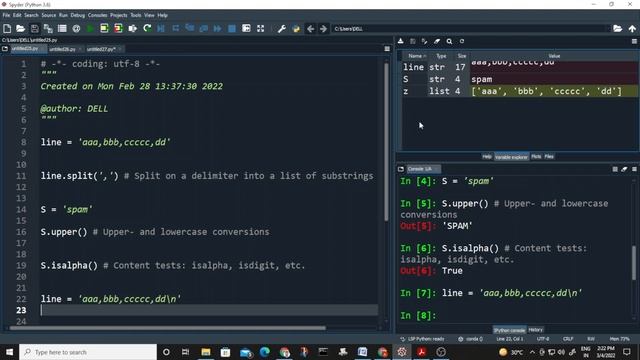Switch to the Help pane tab
Viewport: 640px width, 360px height.
tap(487, 157)
